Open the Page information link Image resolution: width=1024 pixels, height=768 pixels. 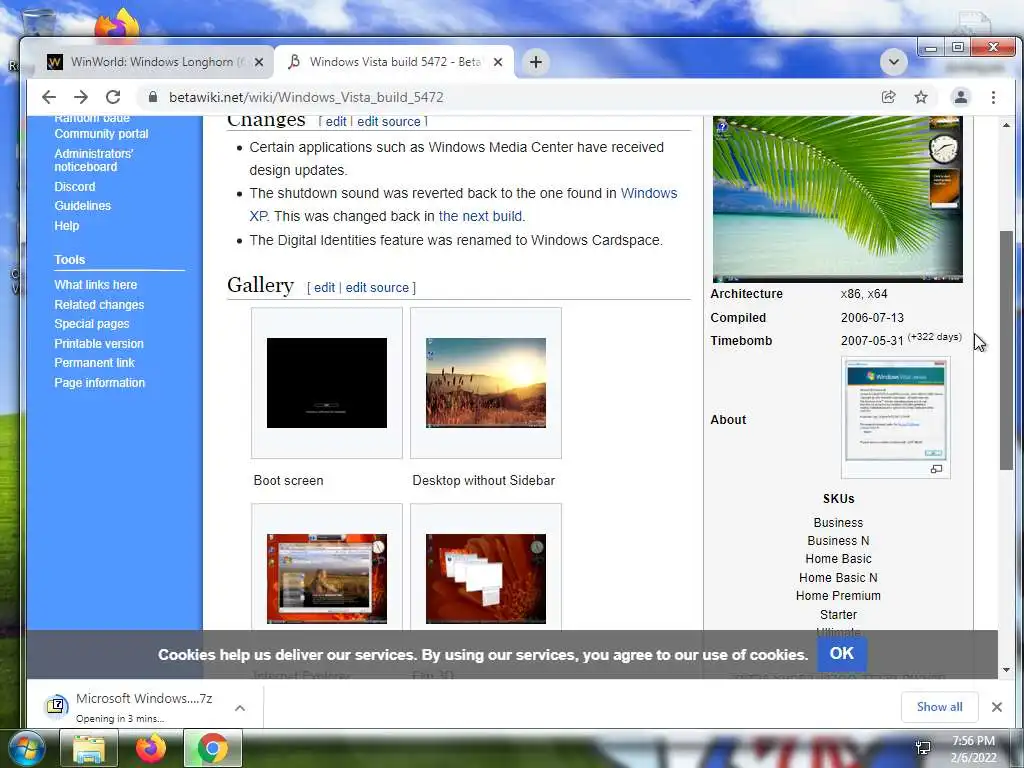99,383
